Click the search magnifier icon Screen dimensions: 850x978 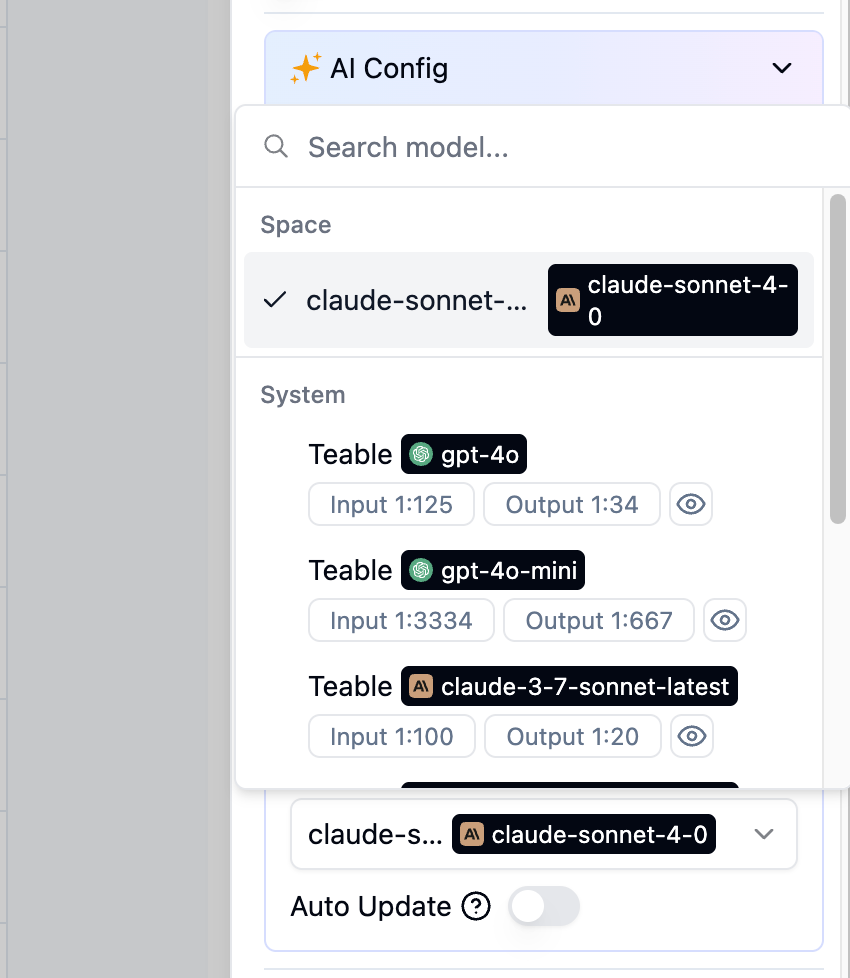(276, 147)
